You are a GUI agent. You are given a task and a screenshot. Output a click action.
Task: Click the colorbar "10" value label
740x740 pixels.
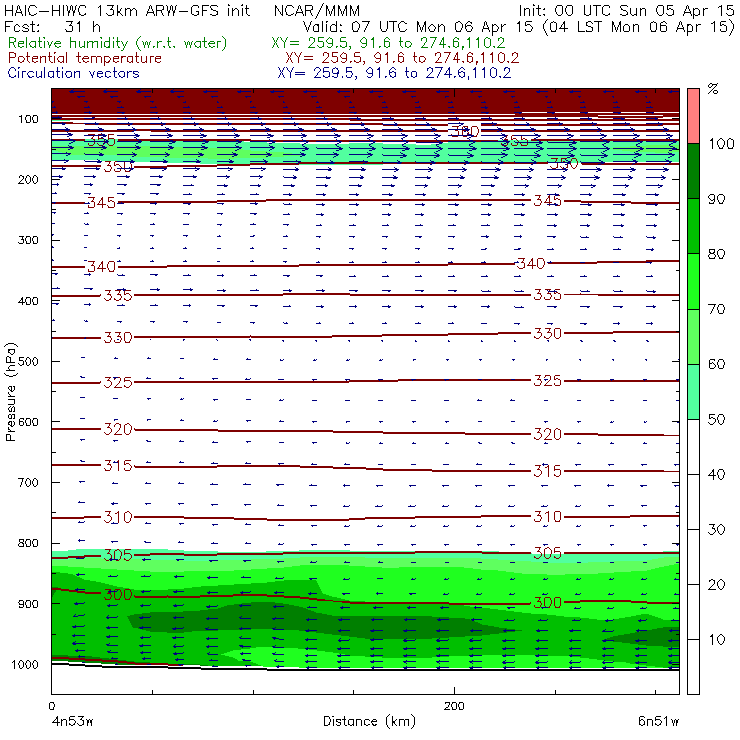(x=716, y=639)
